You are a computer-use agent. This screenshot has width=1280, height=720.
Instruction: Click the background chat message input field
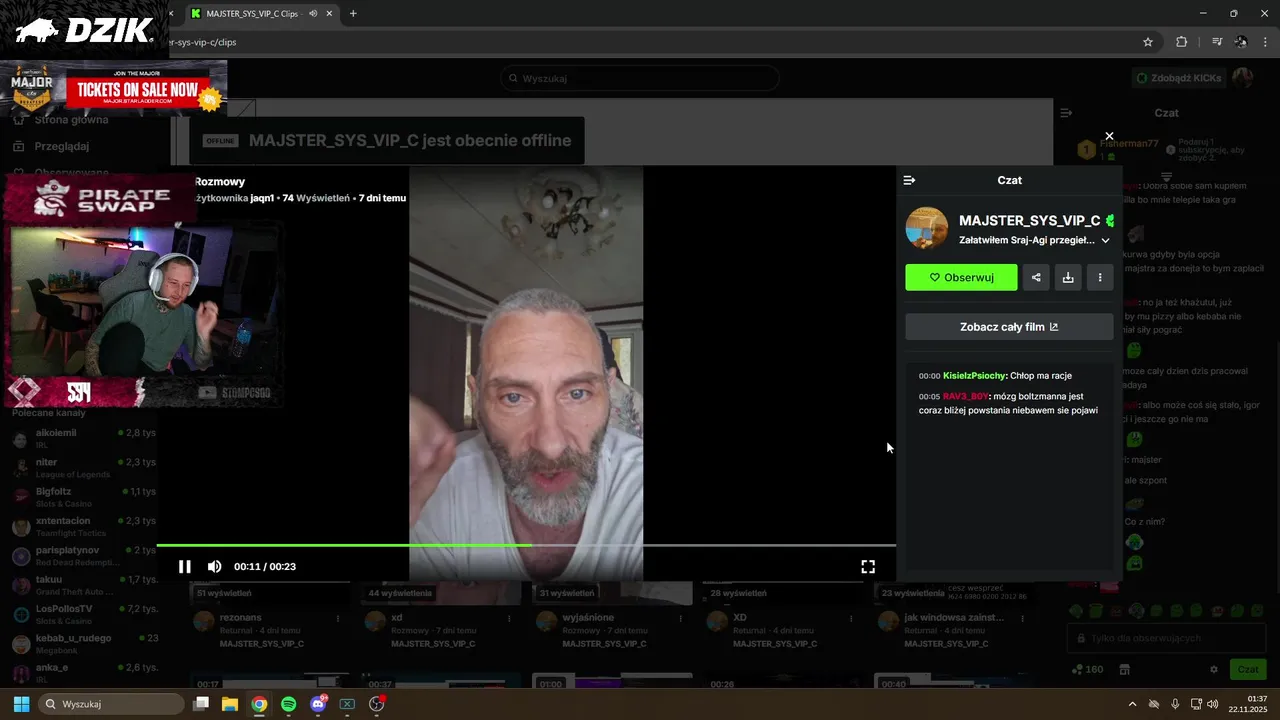[1167, 638]
